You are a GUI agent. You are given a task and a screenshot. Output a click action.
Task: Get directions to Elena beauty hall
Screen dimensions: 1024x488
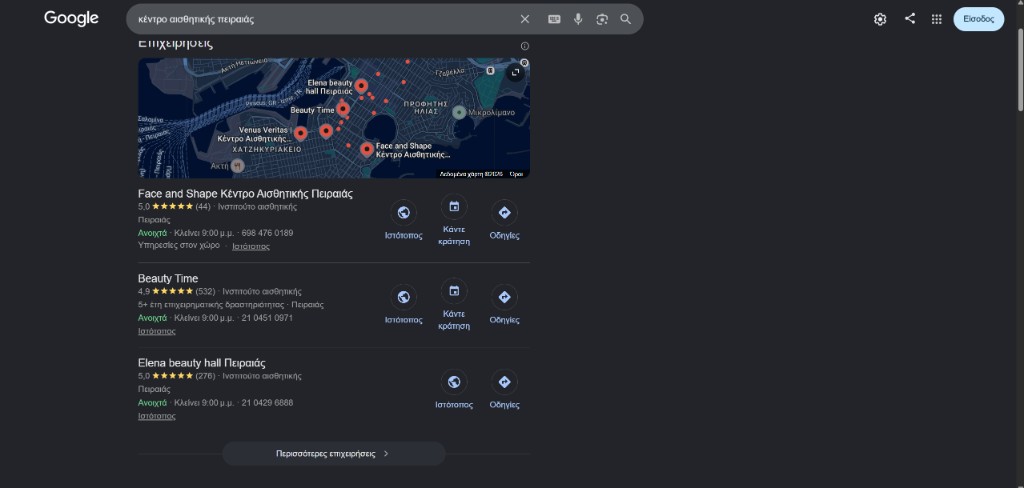pos(504,382)
